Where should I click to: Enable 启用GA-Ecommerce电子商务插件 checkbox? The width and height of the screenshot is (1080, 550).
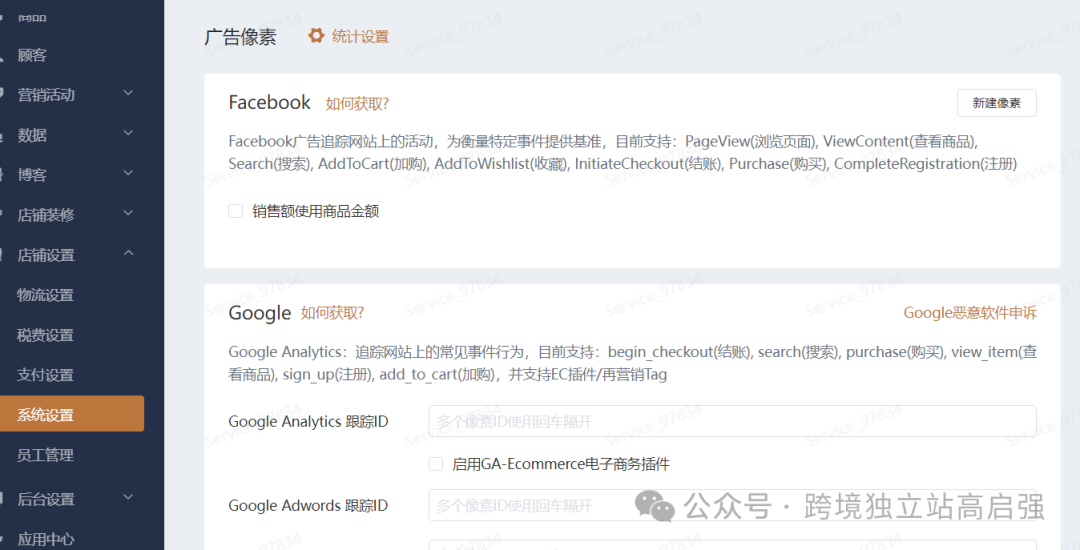pyautogui.click(x=436, y=464)
